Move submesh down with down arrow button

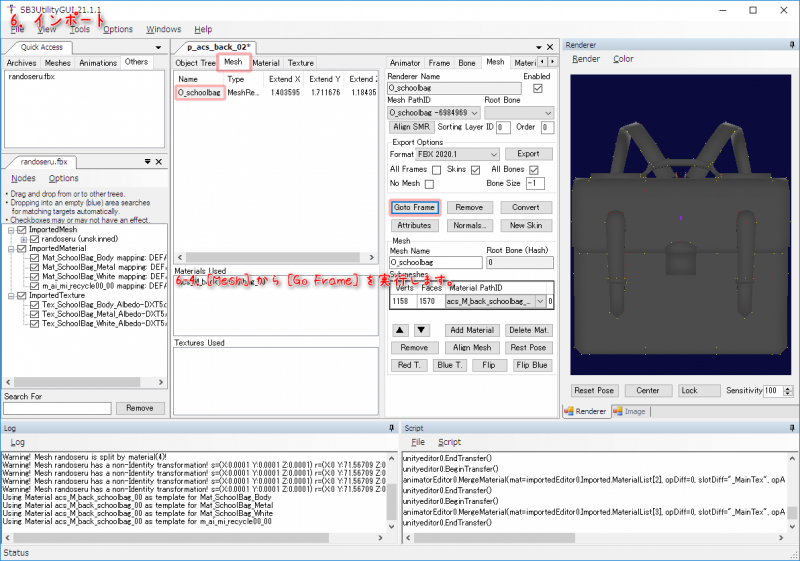pos(421,330)
